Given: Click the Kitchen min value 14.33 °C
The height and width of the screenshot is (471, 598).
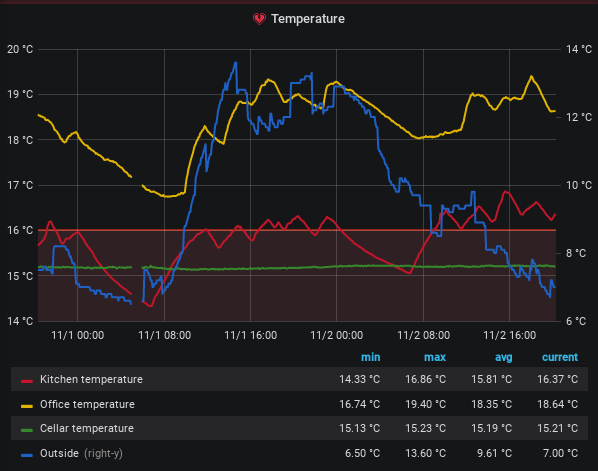Looking at the screenshot, I should (x=360, y=379).
